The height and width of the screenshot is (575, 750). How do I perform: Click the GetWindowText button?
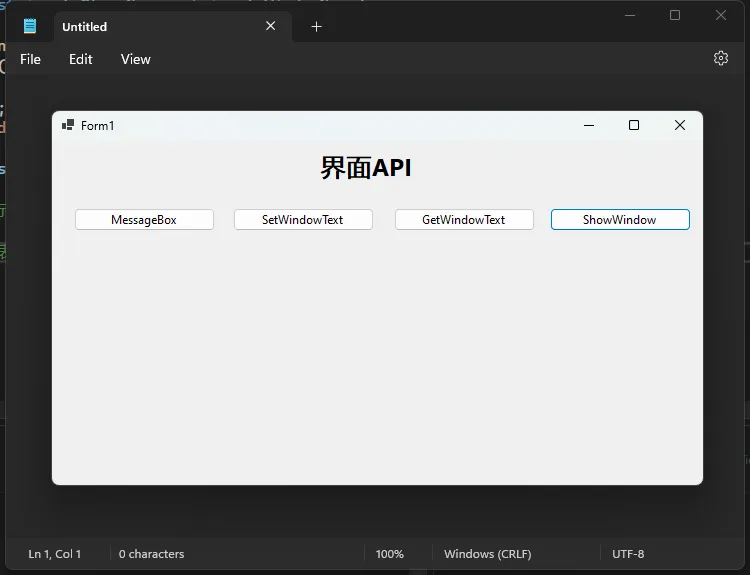[463, 220]
